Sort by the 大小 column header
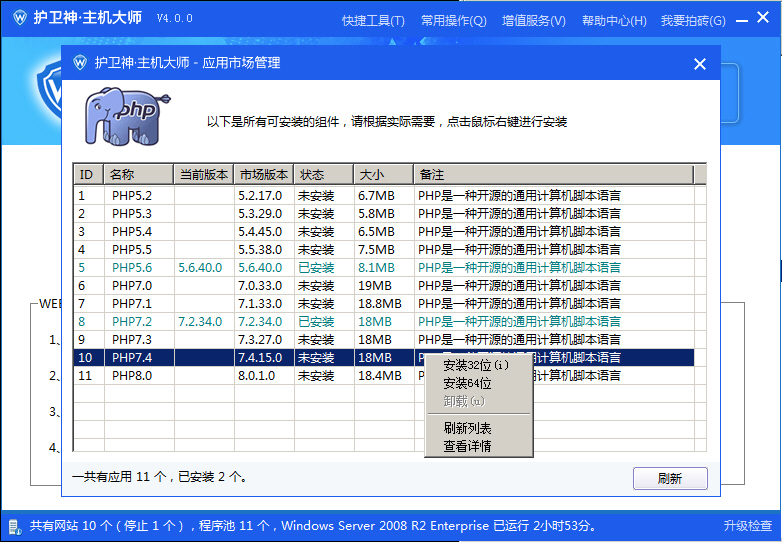The image size is (782, 542). click(384, 175)
